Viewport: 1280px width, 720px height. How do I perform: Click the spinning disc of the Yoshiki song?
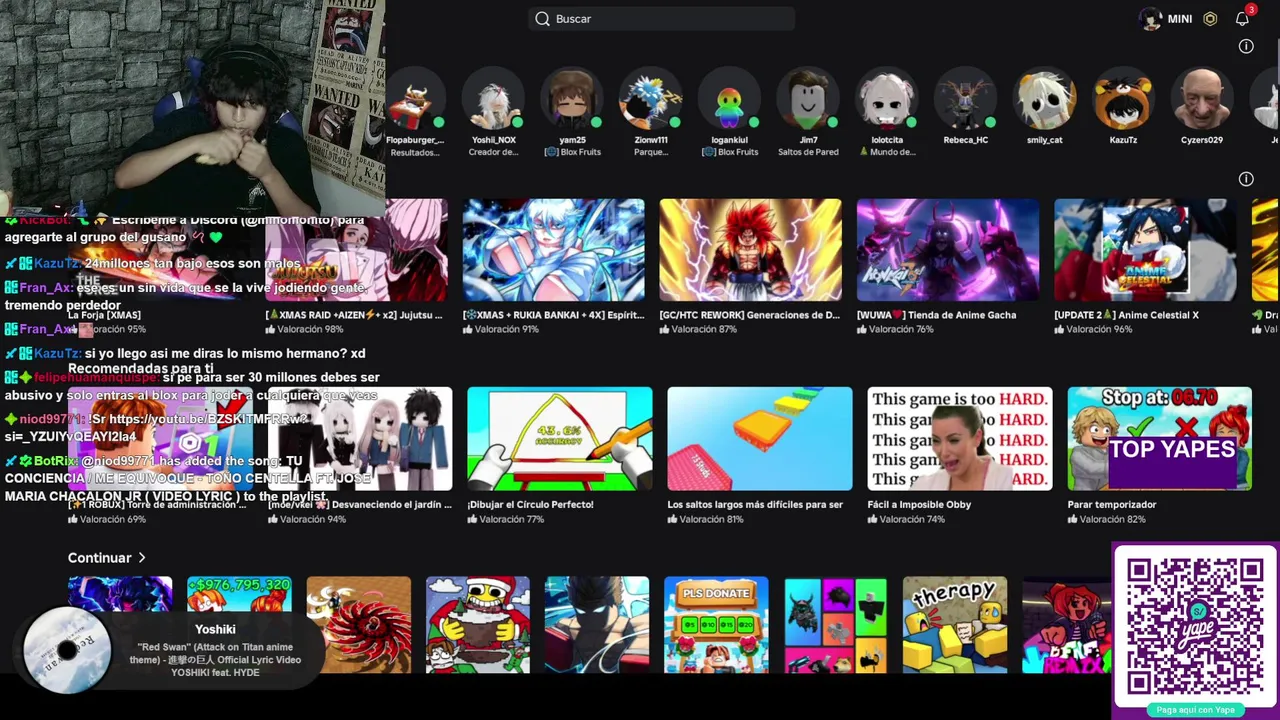coord(67,650)
